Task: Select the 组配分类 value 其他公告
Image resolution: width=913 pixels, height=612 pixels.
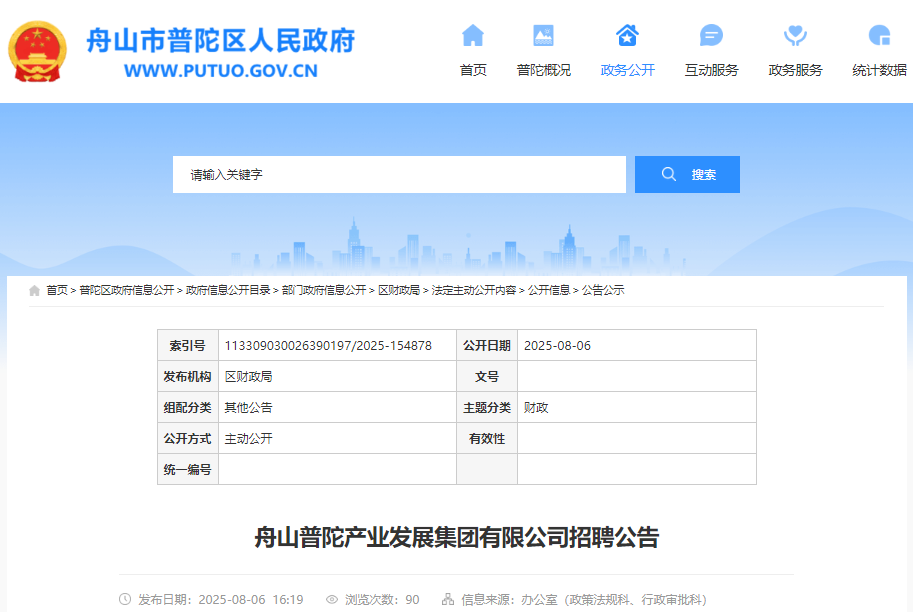Action: point(249,407)
